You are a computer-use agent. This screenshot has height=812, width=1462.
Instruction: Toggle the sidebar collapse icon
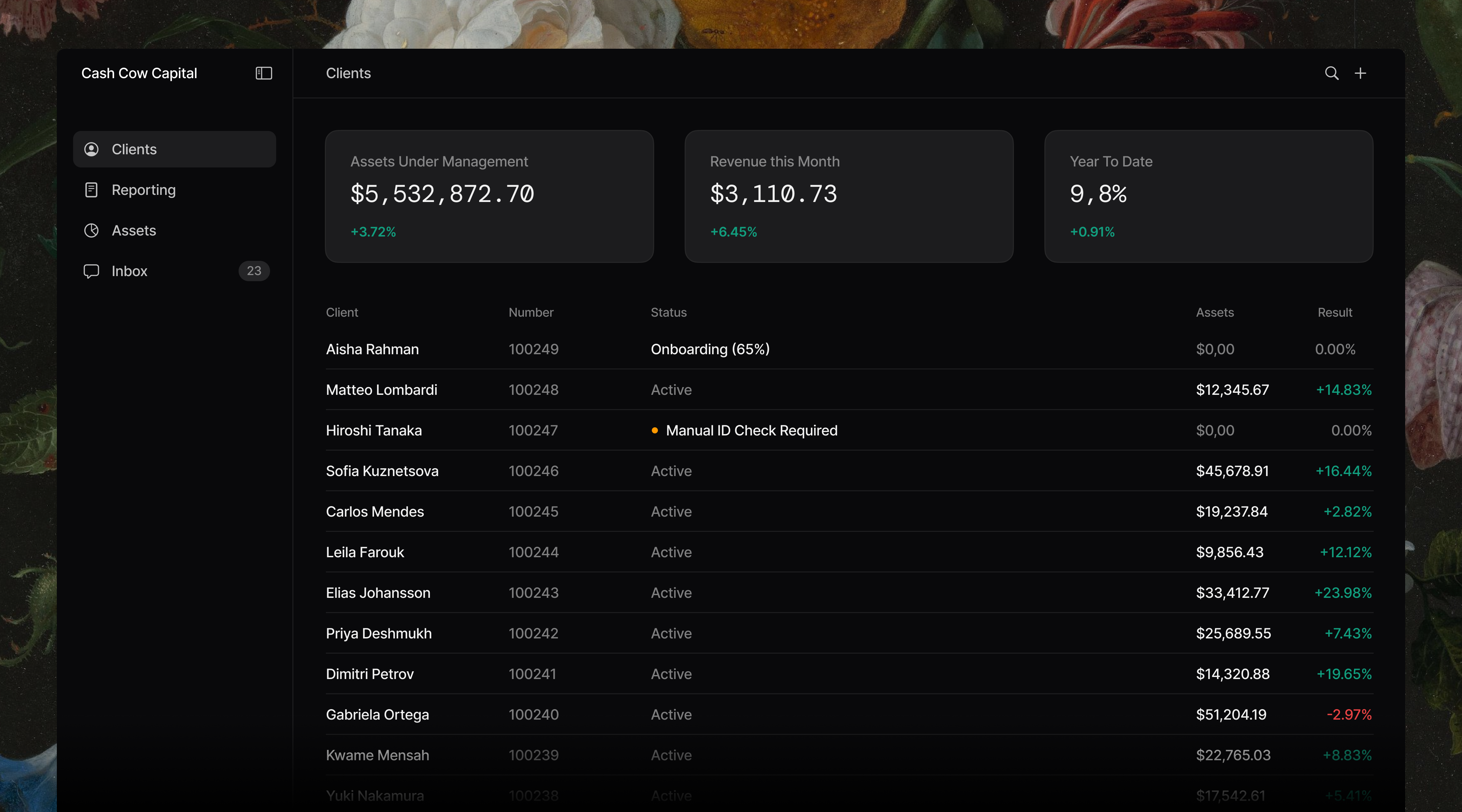pyautogui.click(x=264, y=73)
